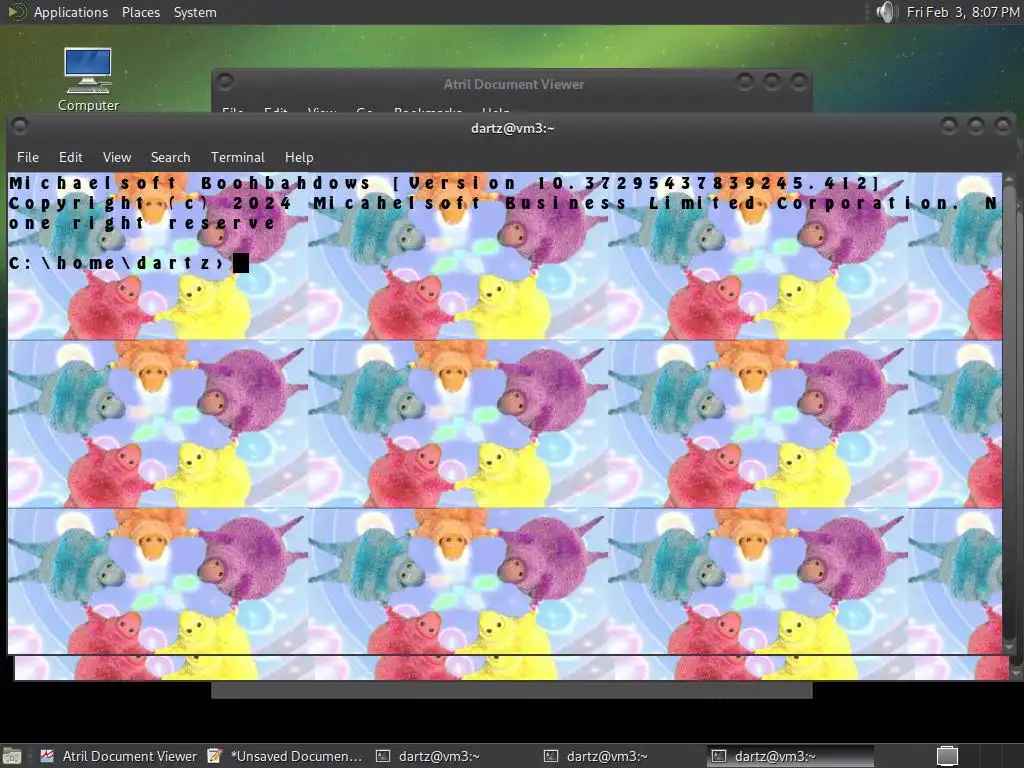Click the Michaelsoft Boohbahdows version line
Image resolution: width=1024 pixels, height=768 pixels.
click(446, 184)
